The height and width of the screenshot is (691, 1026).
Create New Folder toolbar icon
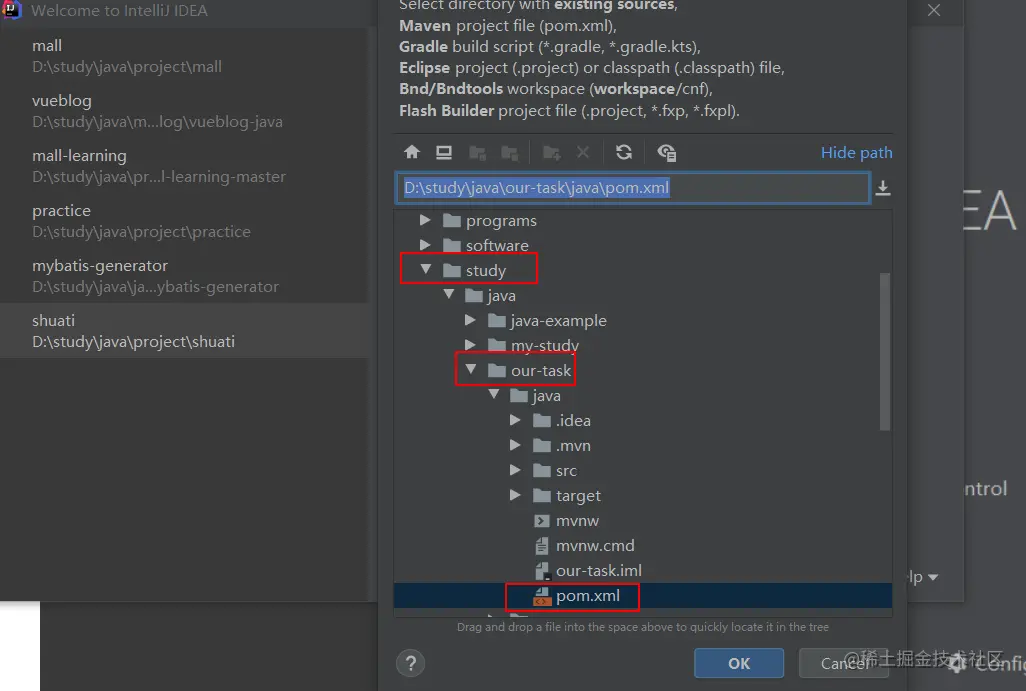[552, 153]
